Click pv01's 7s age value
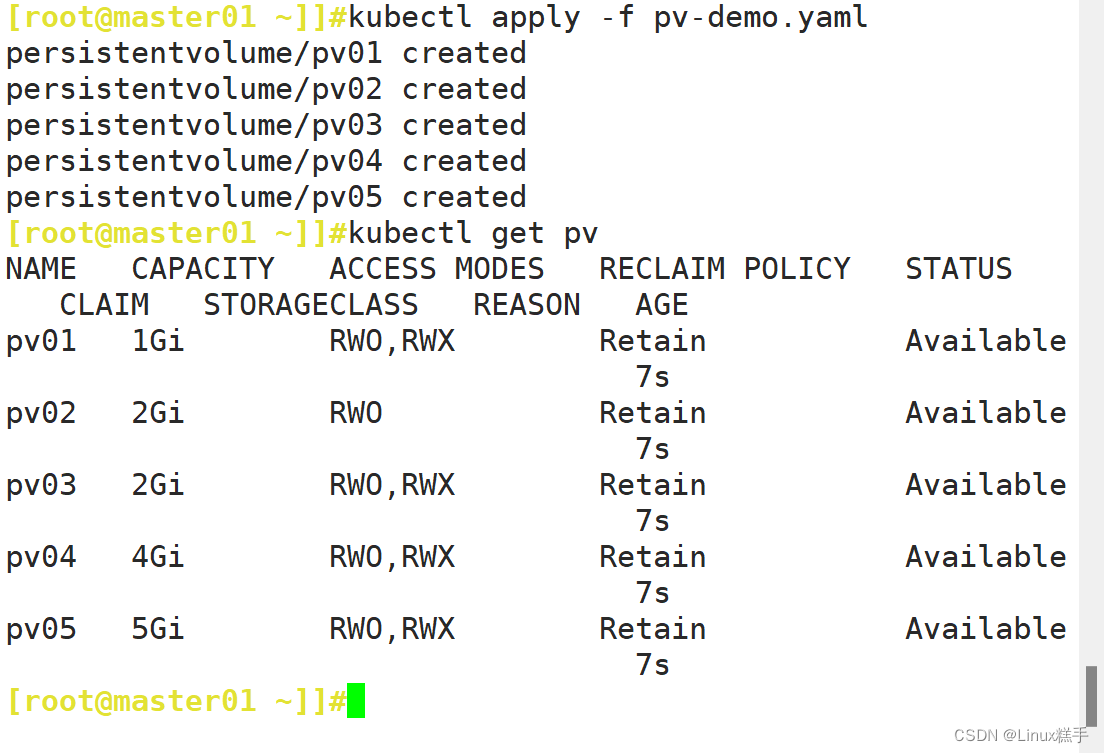This screenshot has width=1104, height=753. point(653,377)
